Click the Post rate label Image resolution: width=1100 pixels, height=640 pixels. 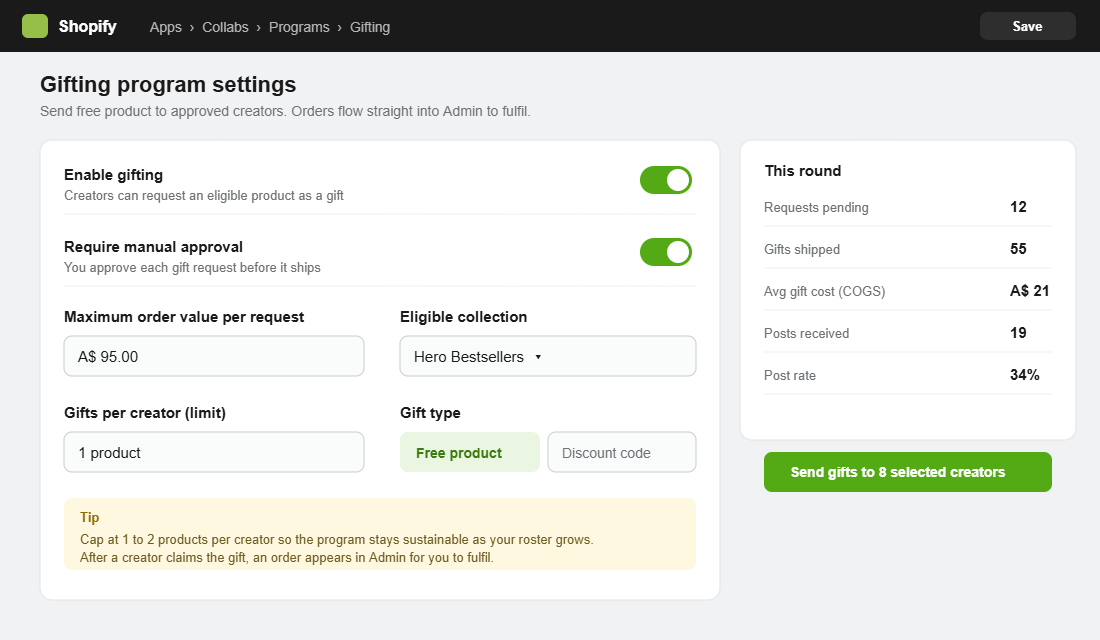click(x=790, y=375)
